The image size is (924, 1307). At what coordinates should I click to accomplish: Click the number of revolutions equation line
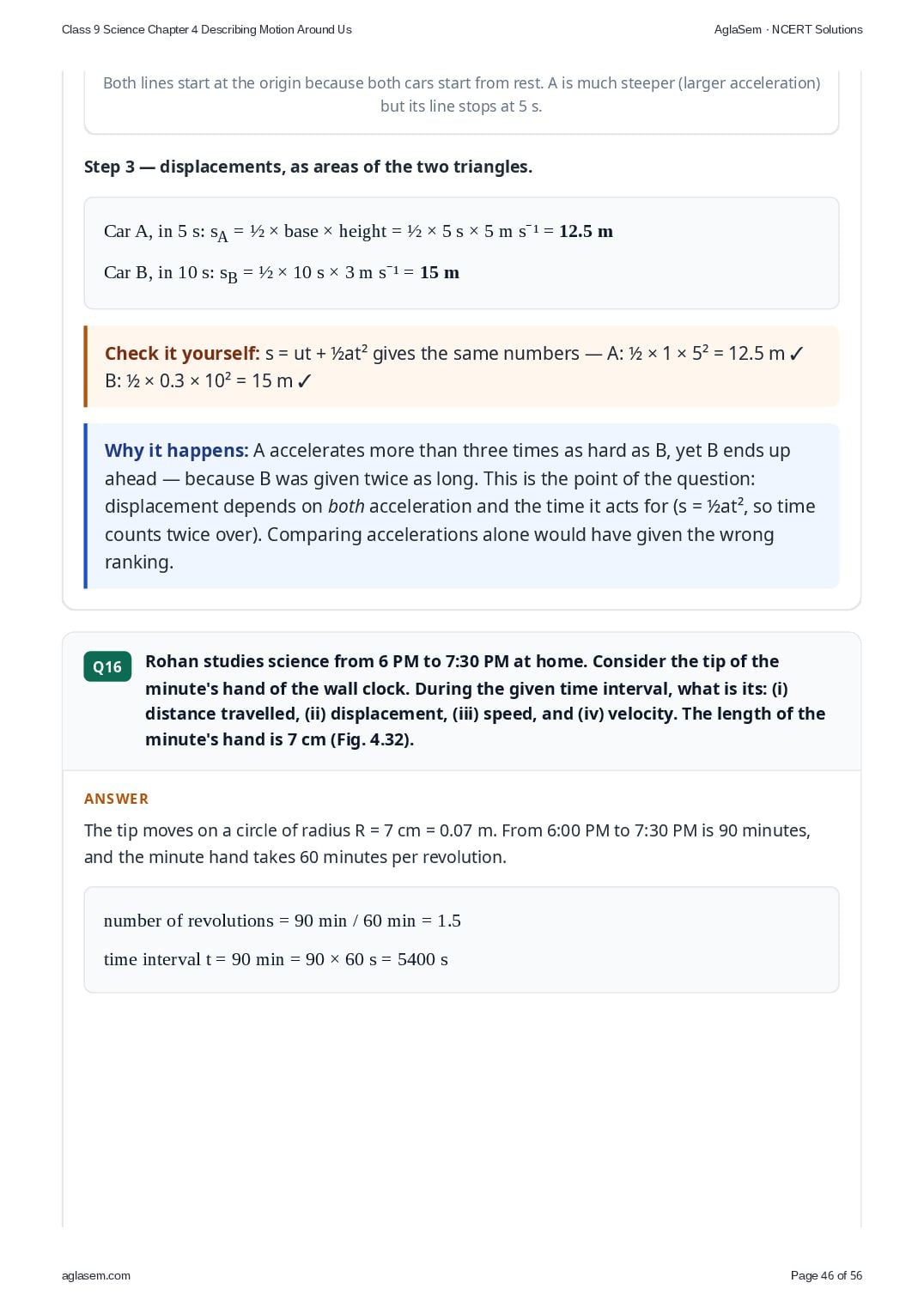pos(283,921)
